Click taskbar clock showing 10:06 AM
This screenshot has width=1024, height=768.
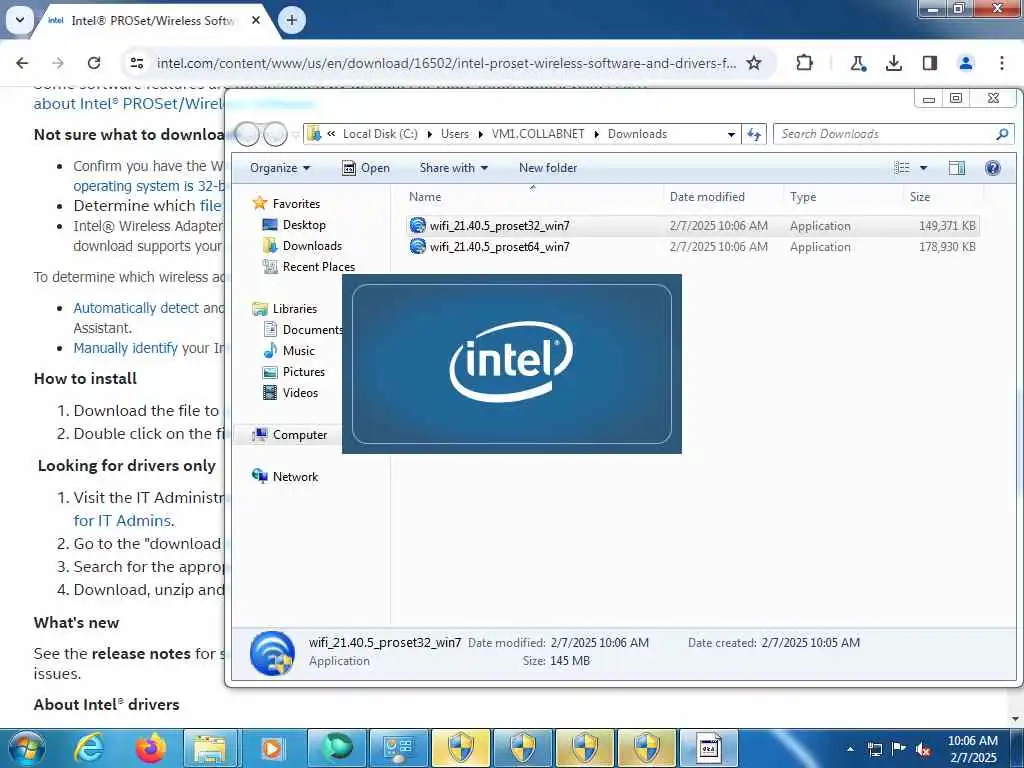tap(973, 749)
